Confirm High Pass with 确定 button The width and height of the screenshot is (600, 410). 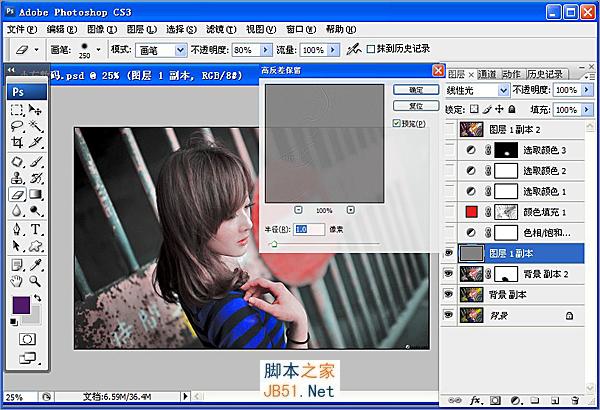click(x=416, y=90)
